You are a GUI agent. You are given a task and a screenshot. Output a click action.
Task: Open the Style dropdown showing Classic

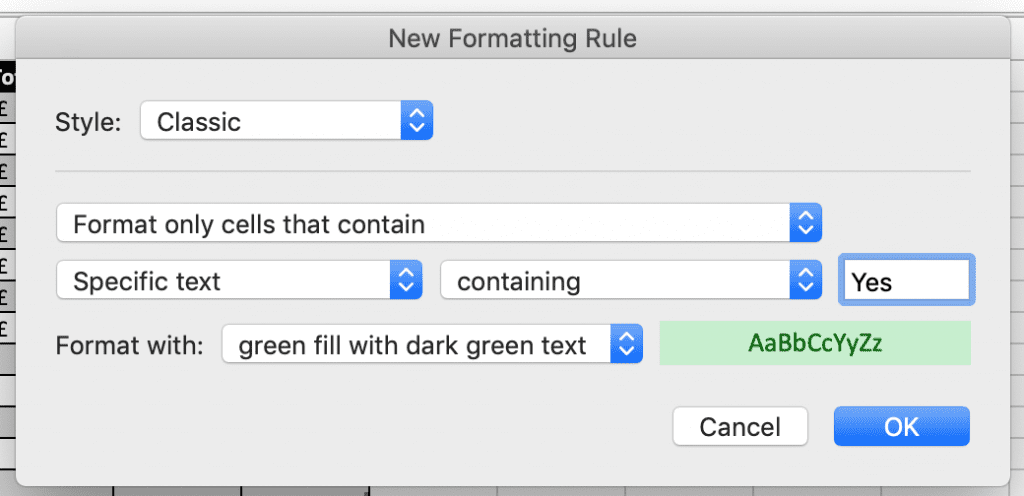272,122
